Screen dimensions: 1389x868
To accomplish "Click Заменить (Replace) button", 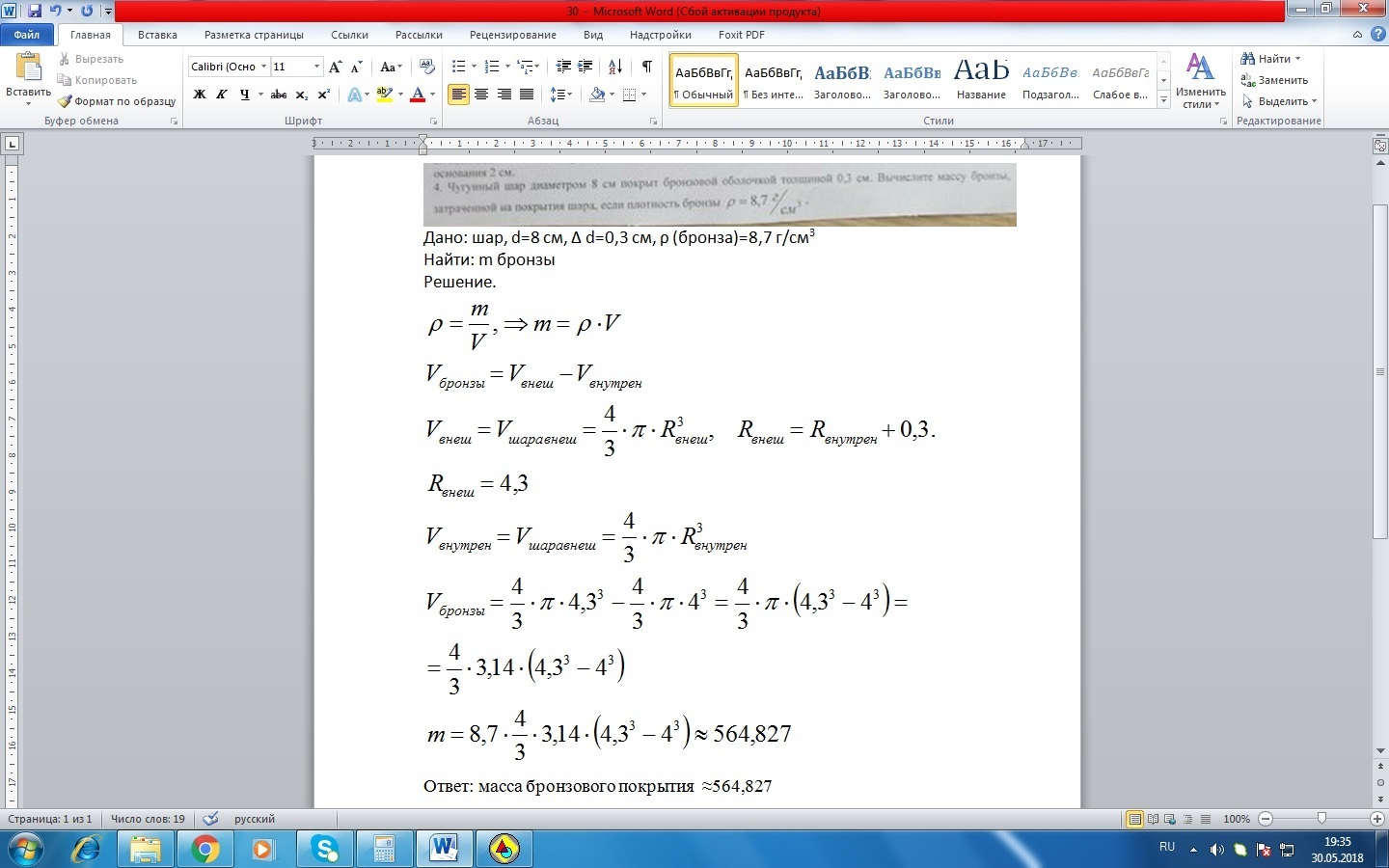I will click(x=1274, y=80).
